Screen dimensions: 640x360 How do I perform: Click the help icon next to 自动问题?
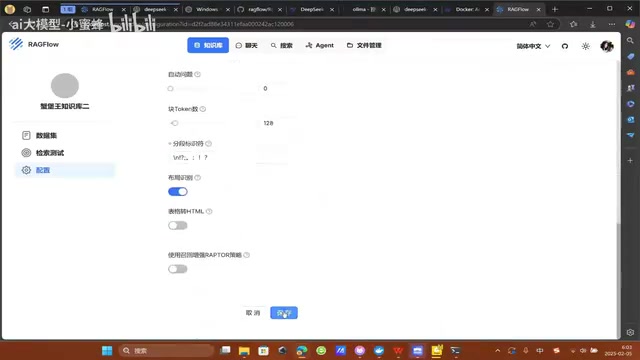pos(198,74)
